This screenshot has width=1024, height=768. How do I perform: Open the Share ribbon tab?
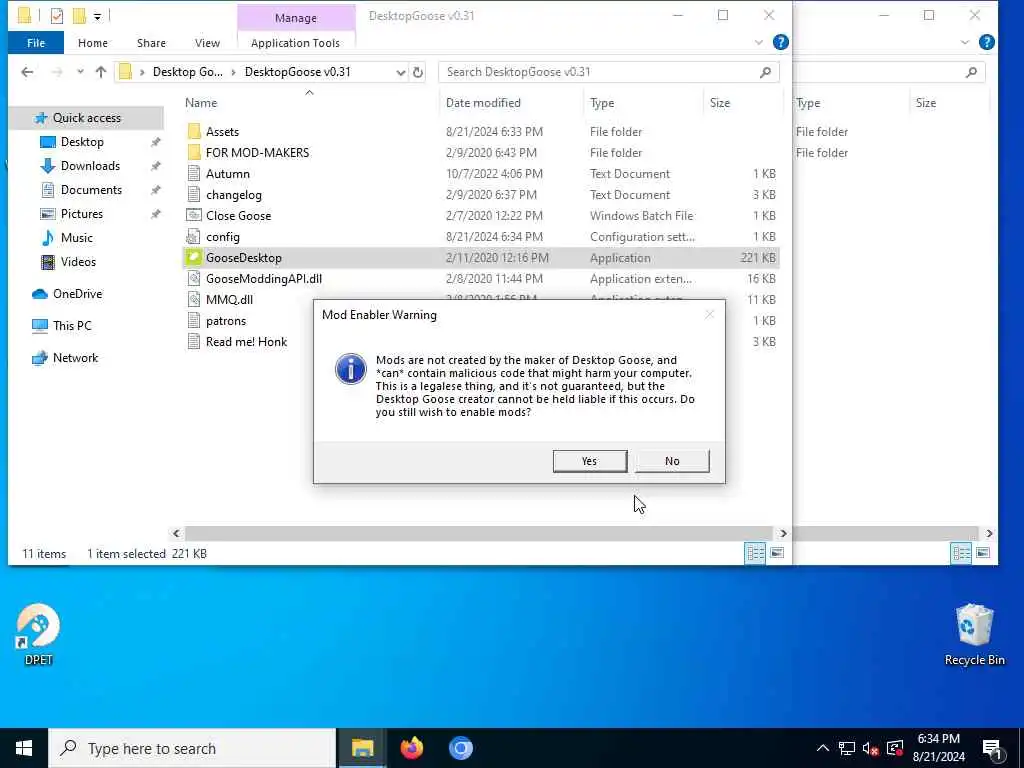point(151,43)
